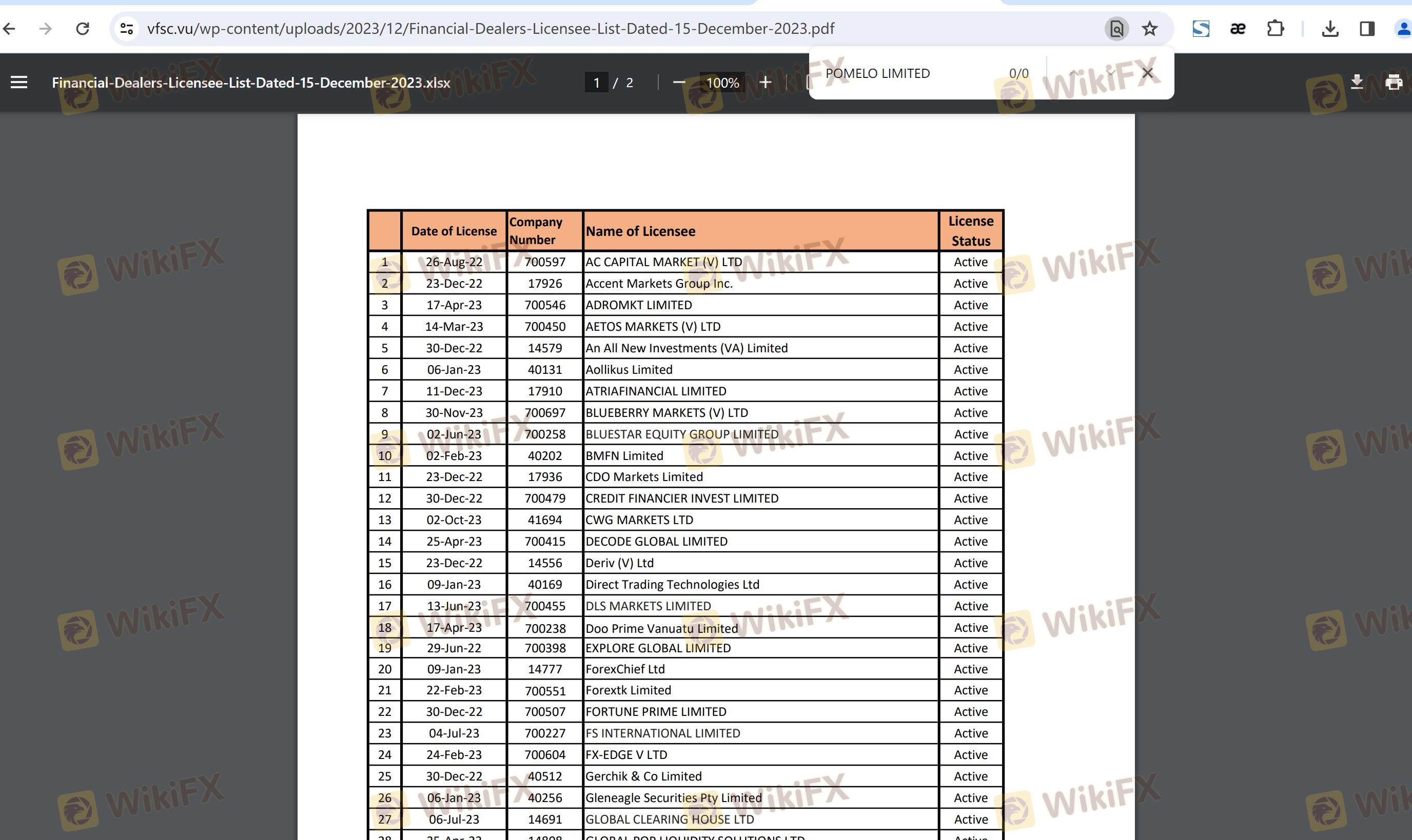Print the PDF document
The width and height of the screenshot is (1412, 840).
(1394, 83)
